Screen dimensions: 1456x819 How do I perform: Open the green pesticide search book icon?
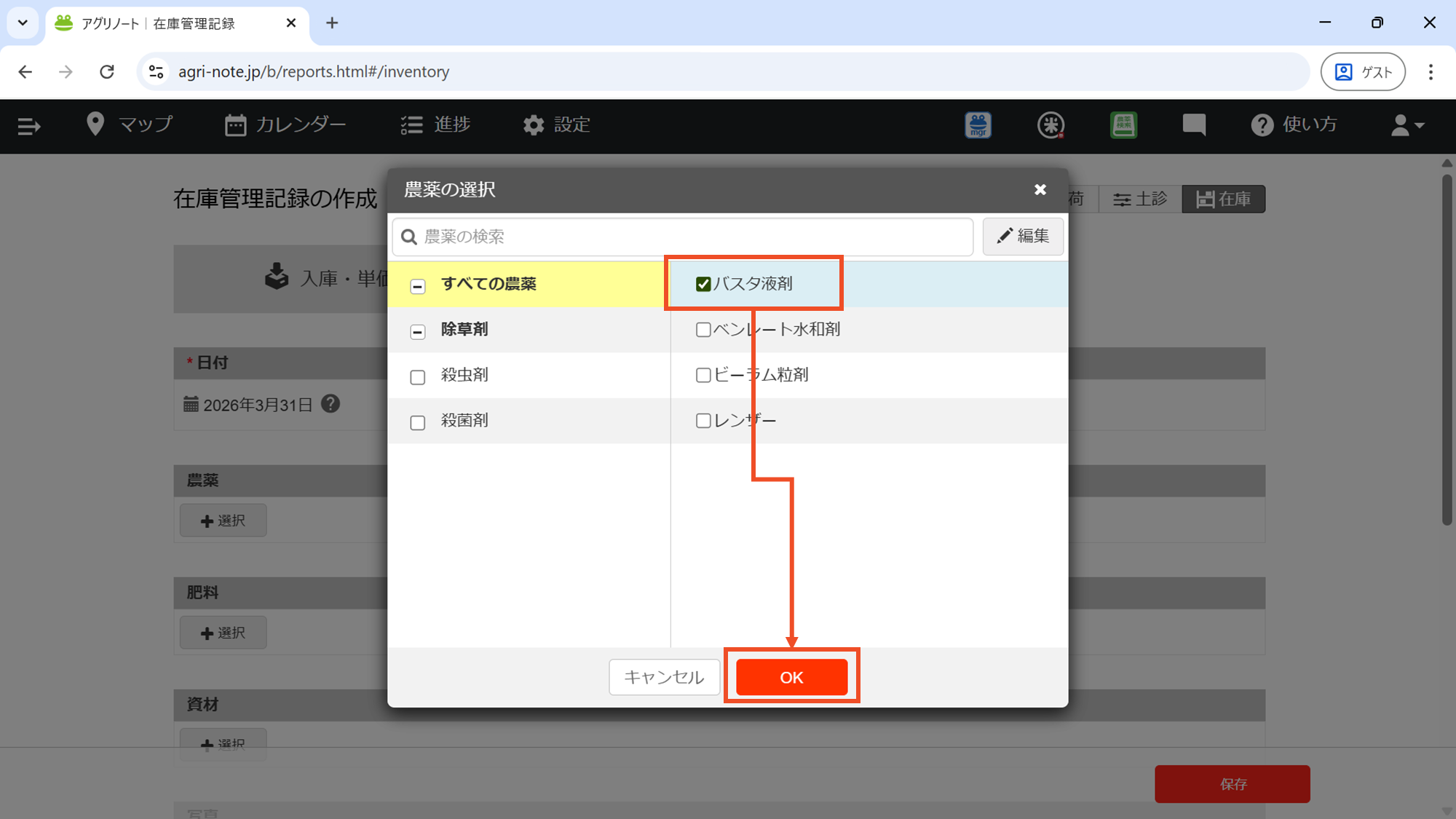[x=1123, y=125]
